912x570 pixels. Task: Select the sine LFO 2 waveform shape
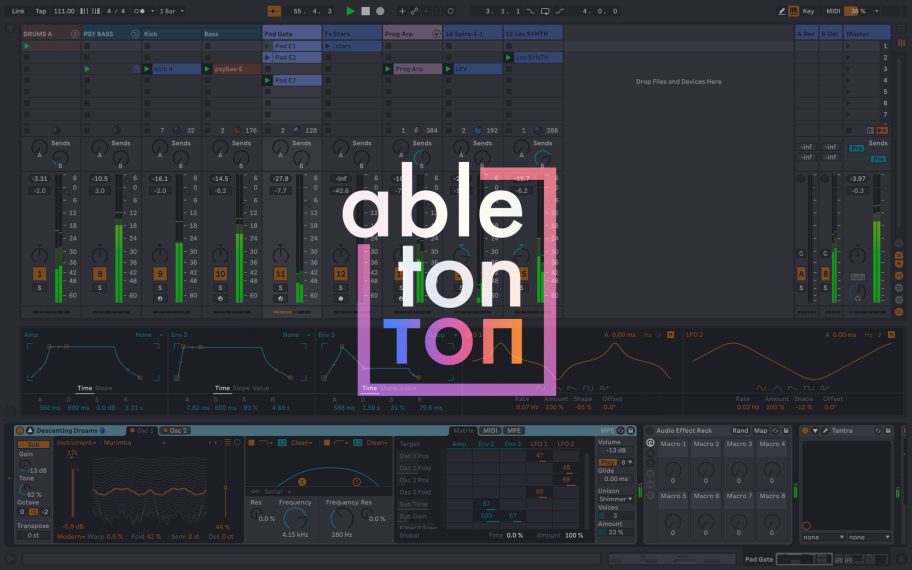[761, 388]
